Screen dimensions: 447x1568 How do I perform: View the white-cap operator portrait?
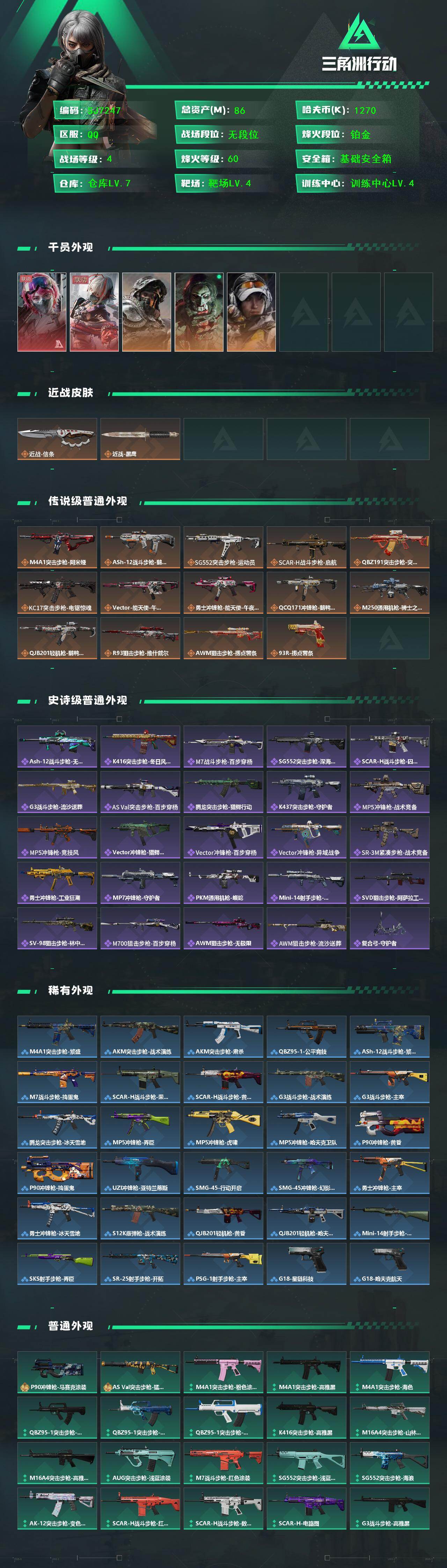[251, 312]
